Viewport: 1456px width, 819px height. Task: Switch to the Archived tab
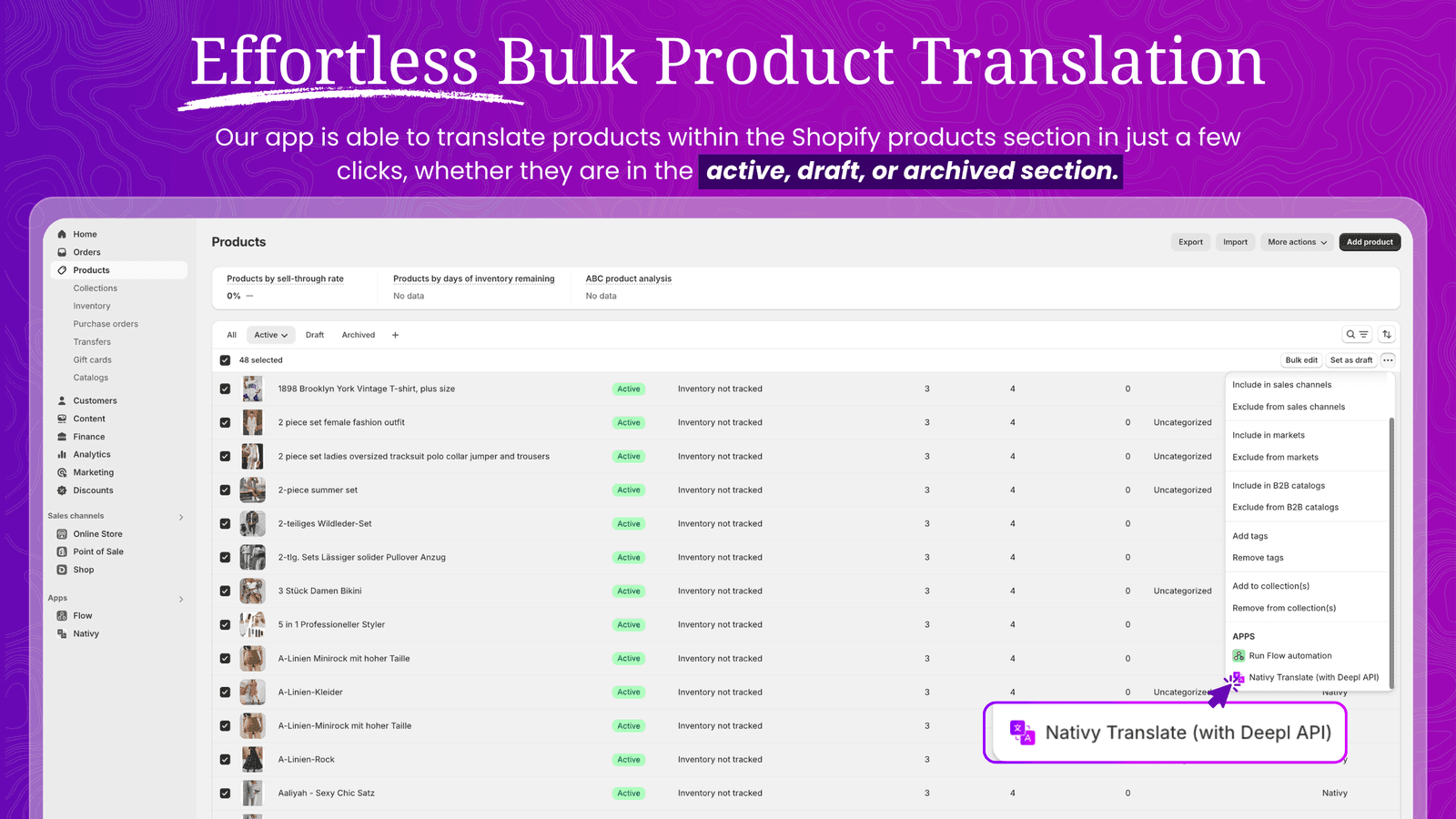[x=359, y=335]
